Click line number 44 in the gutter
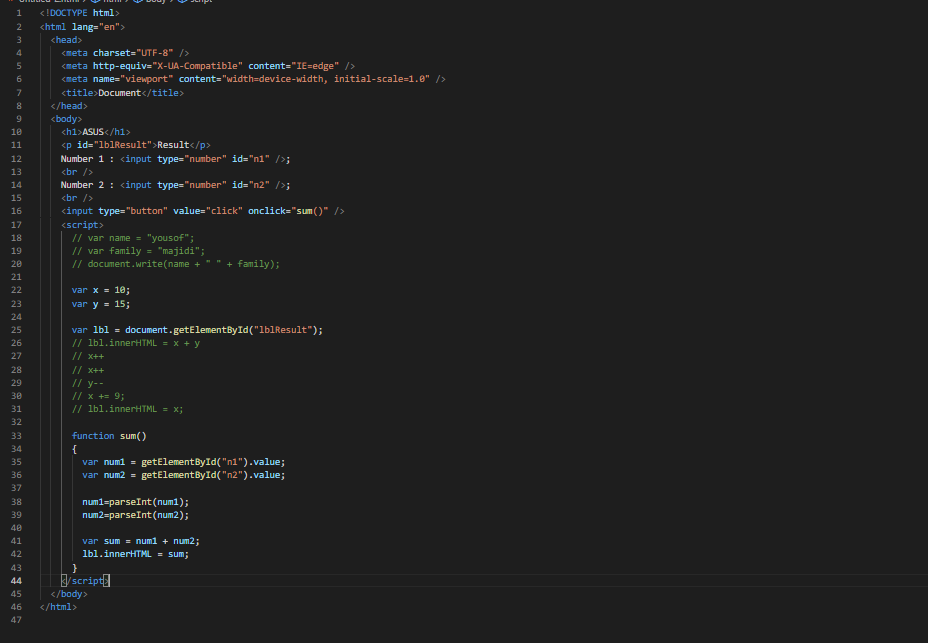The image size is (928, 643). pos(18,580)
